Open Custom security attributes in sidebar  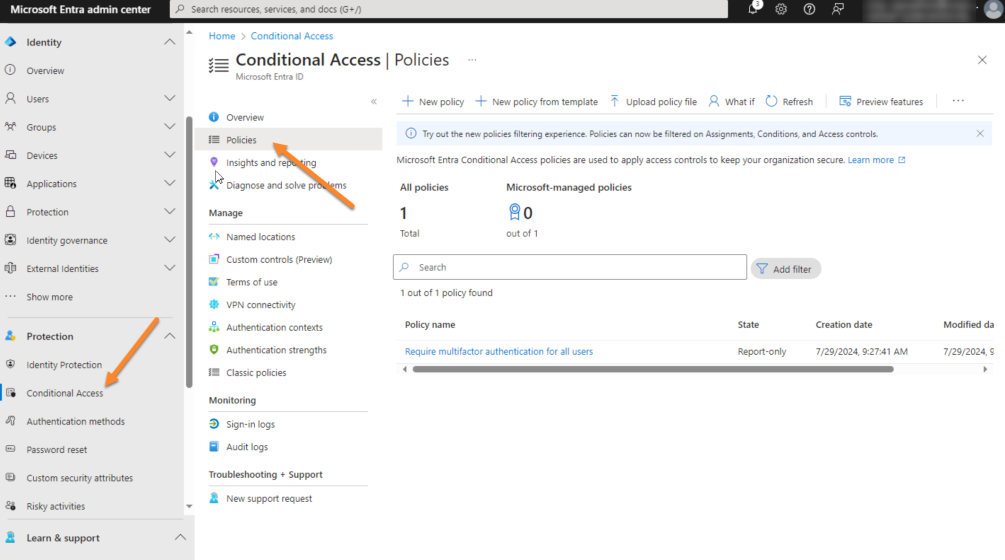[x=79, y=477]
